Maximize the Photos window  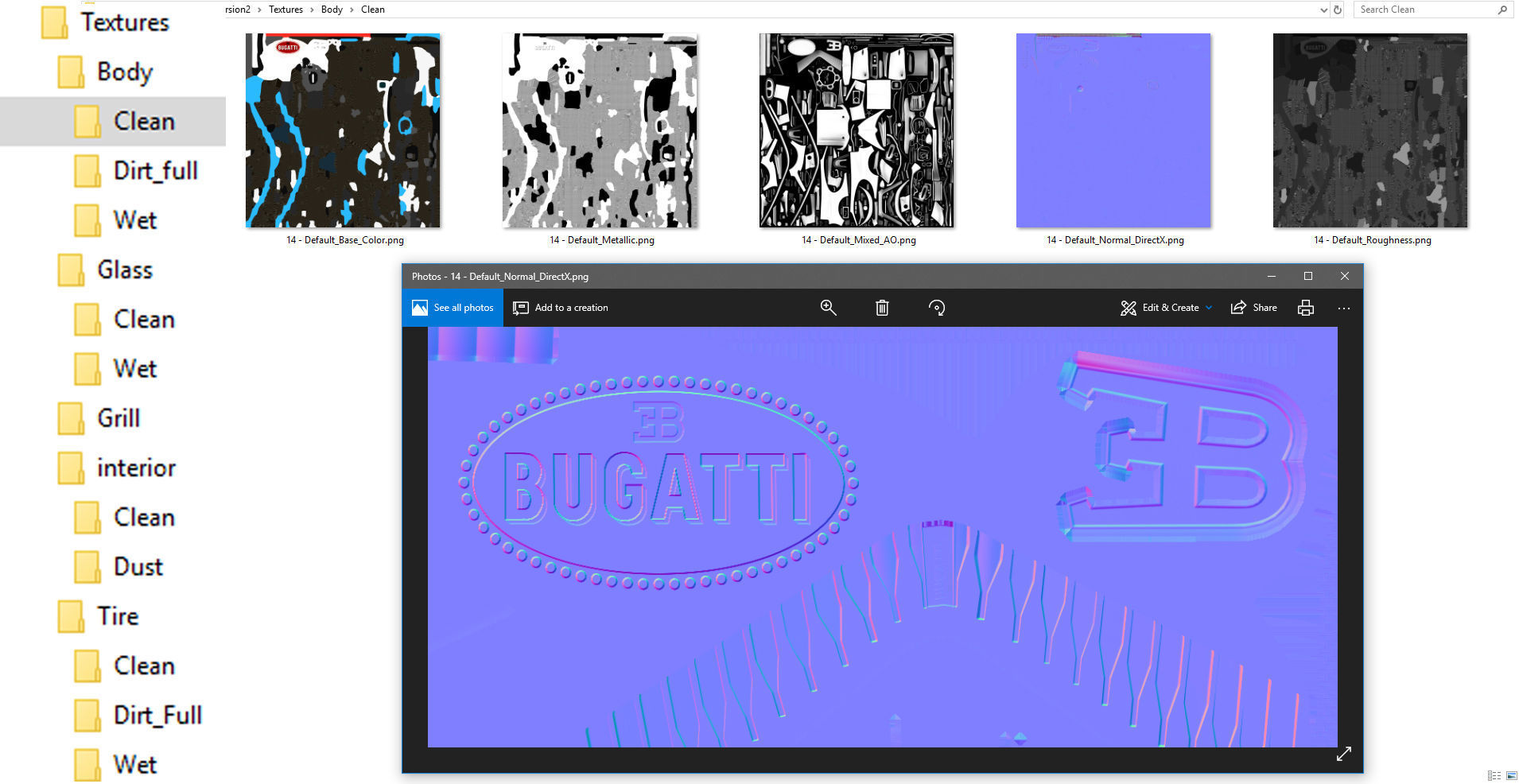coord(1308,276)
